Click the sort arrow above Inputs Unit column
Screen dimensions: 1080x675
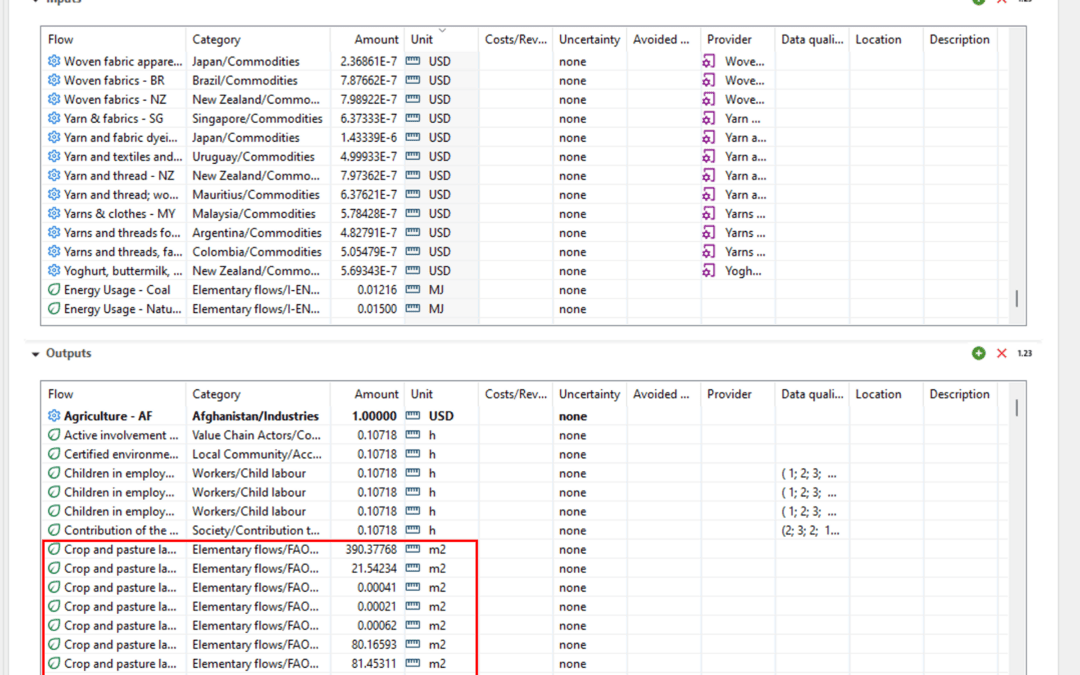pyautogui.click(x=442, y=30)
